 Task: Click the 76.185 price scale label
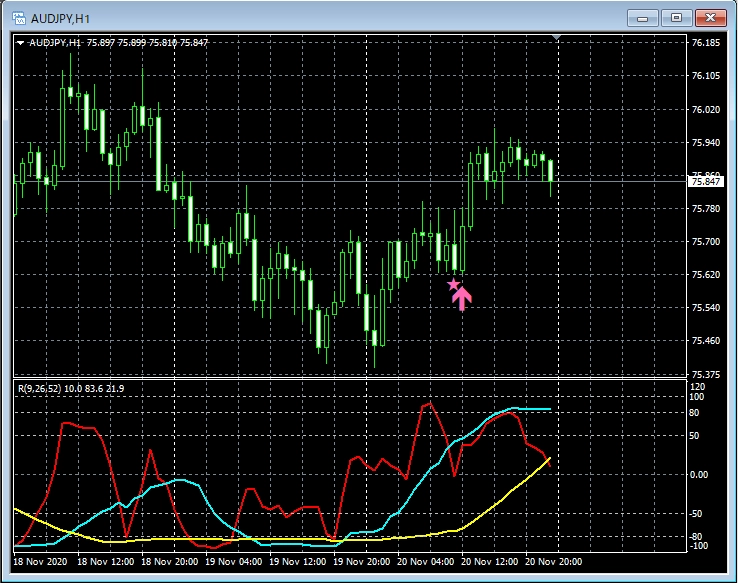(706, 43)
